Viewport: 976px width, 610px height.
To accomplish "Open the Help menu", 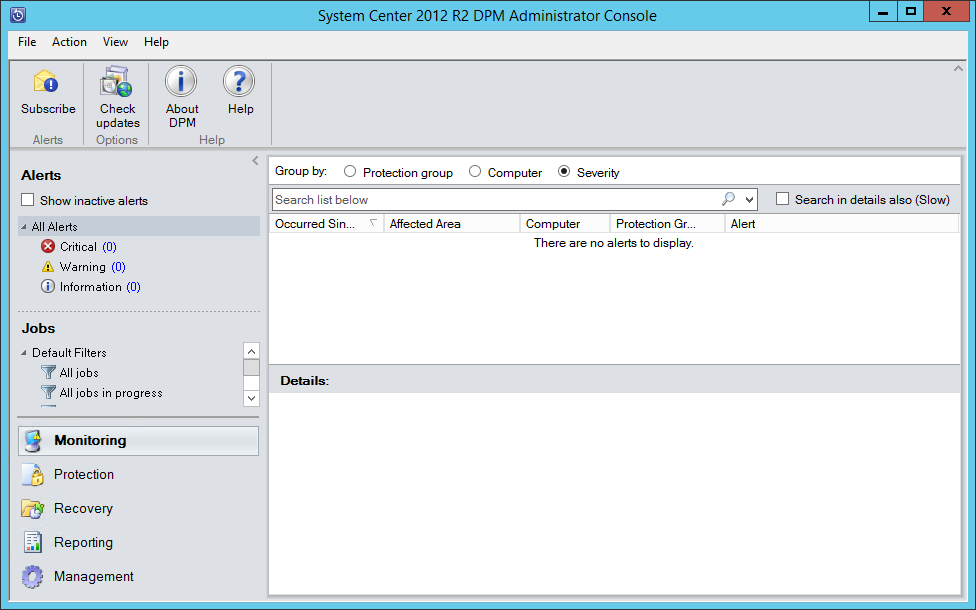I will [156, 42].
